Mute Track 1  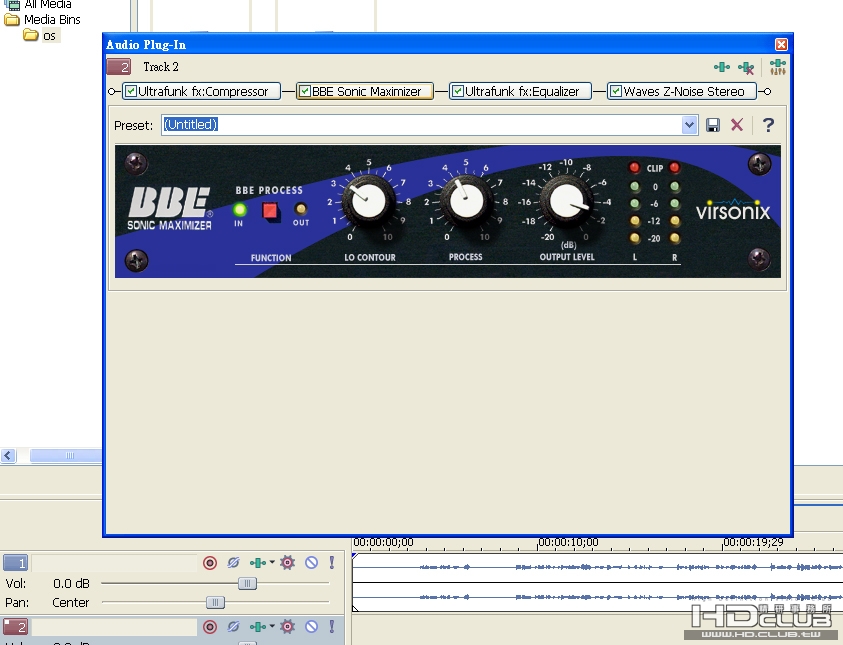click(311, 563)
